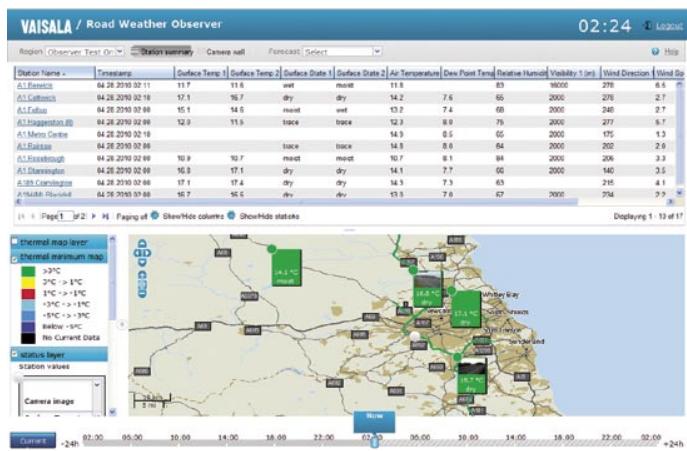Click the Show/Hide stations icon
687x451 pixels.
(231, 216)
